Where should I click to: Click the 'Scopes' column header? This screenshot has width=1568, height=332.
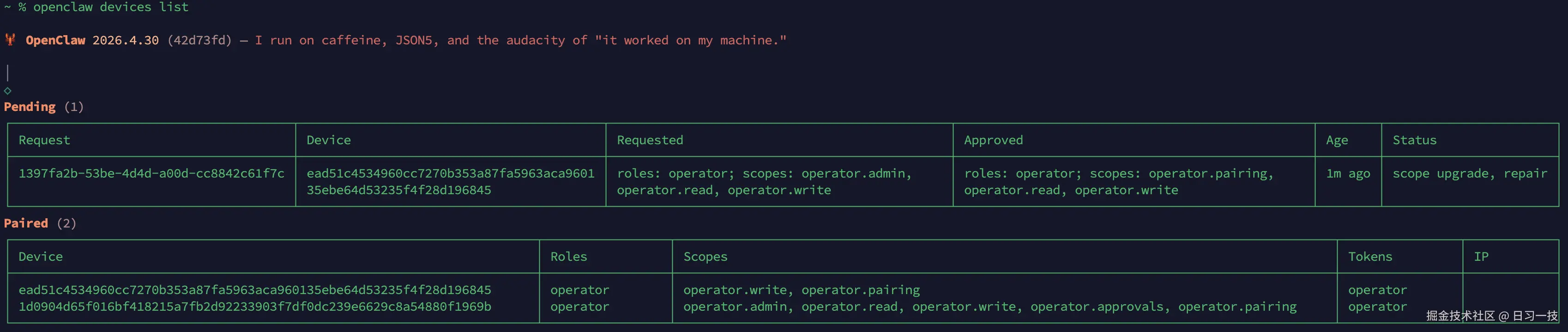(706, 257)
